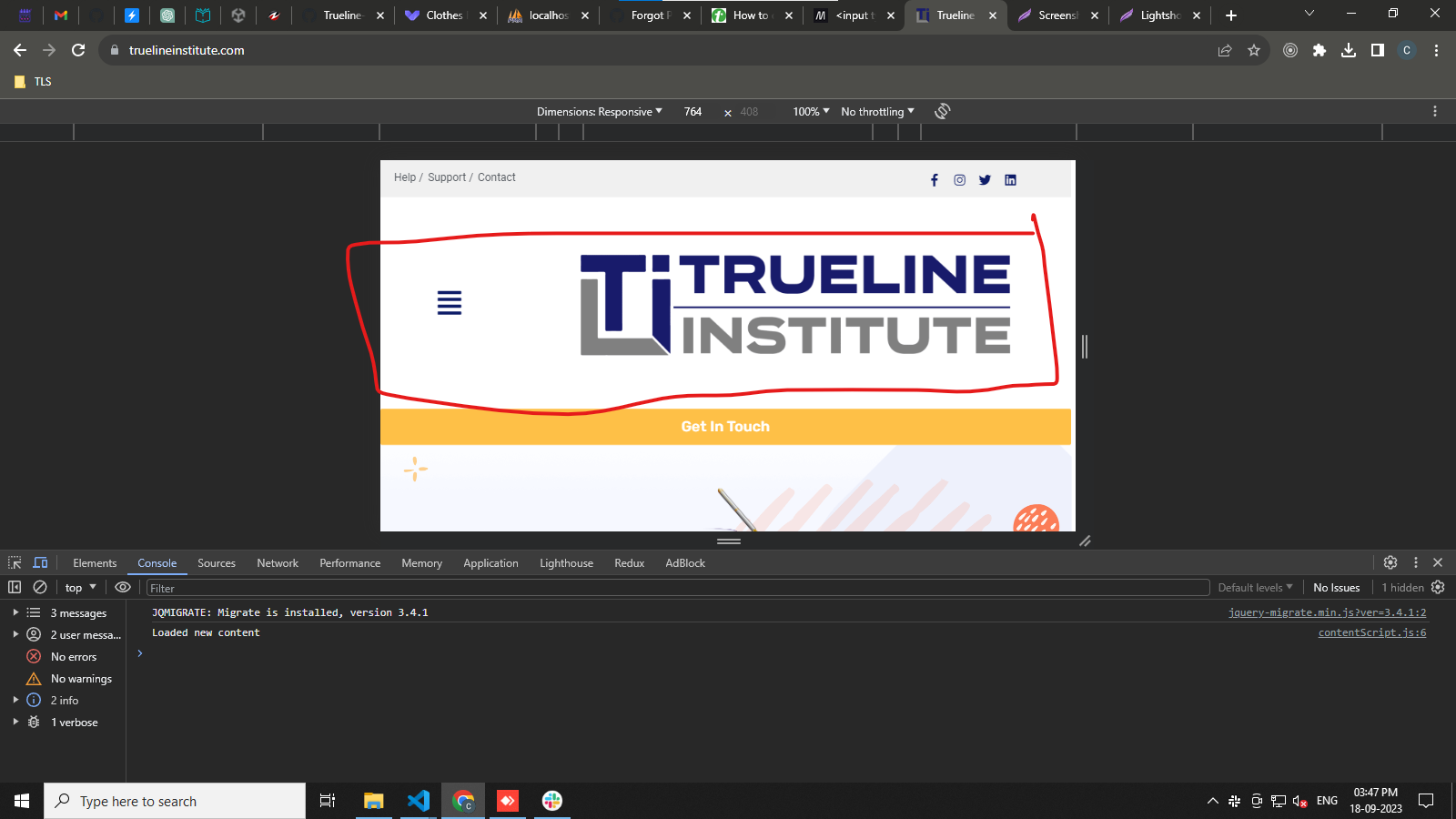Screen dimensions: 1456x819
Task: Go back to previous page
Action: [20, 50]
